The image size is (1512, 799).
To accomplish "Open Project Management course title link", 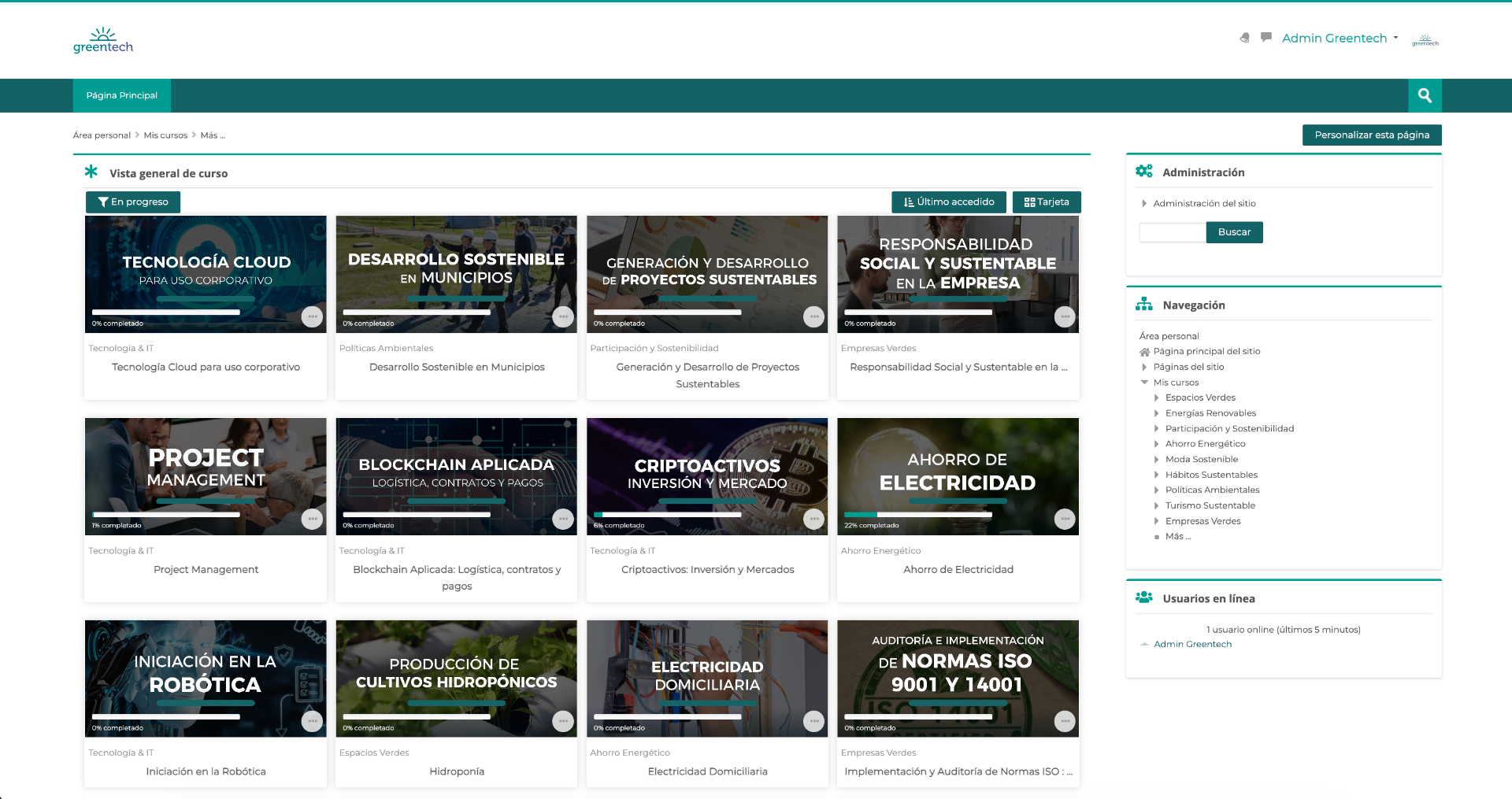I will coord(206,569).
